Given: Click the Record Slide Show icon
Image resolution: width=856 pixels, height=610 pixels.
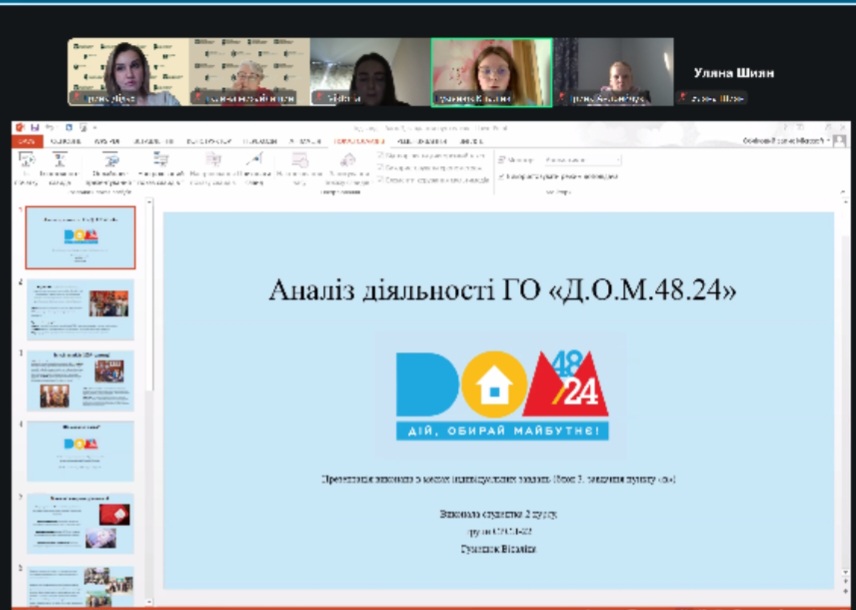Looking at the screenshot, I should click(348, 159).
